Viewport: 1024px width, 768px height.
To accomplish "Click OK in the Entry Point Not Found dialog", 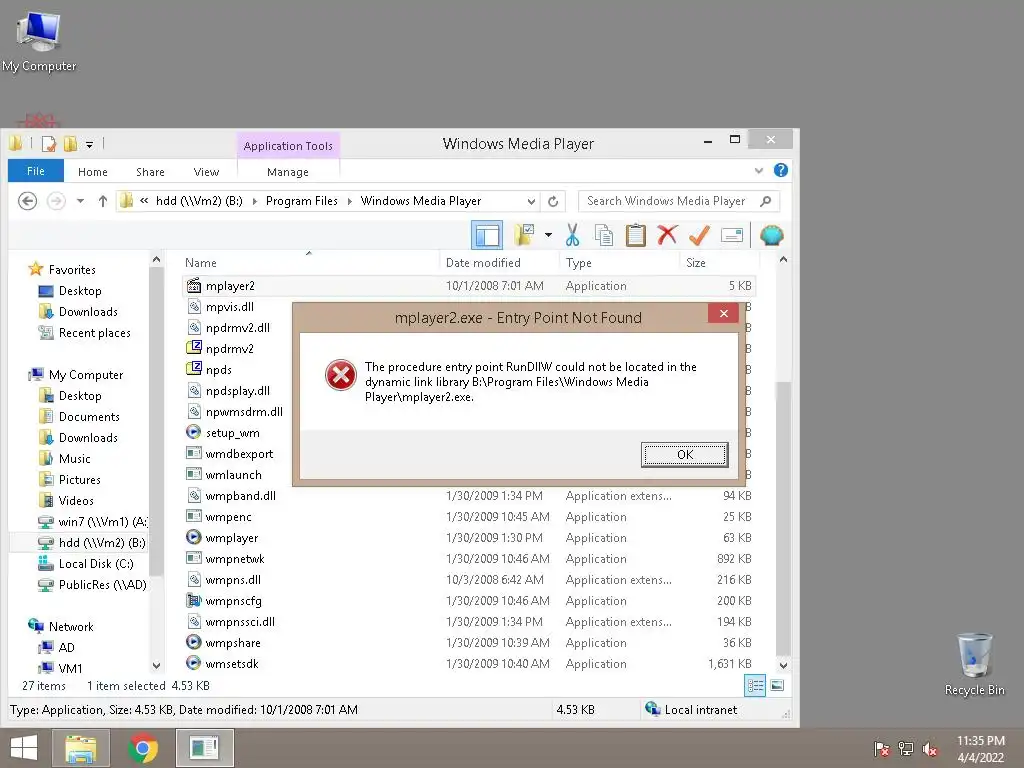I will pos(684,455).
